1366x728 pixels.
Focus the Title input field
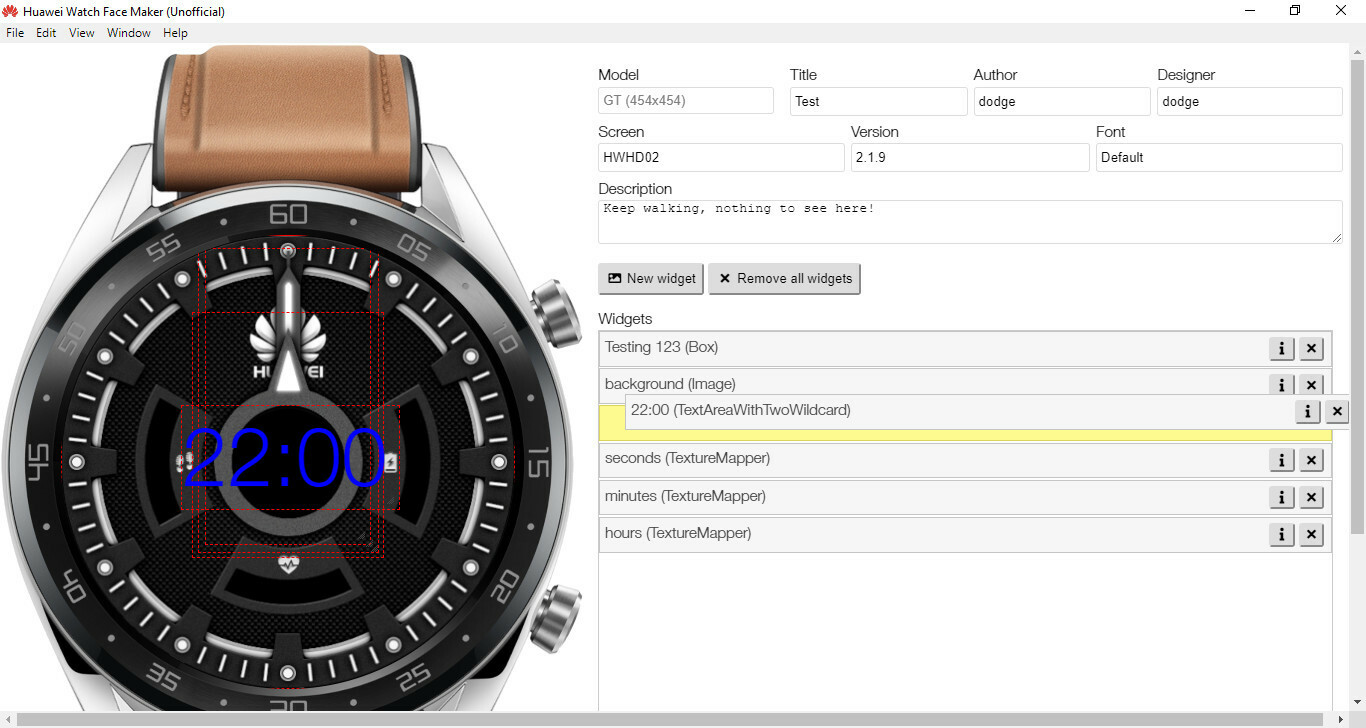(878, 101)
